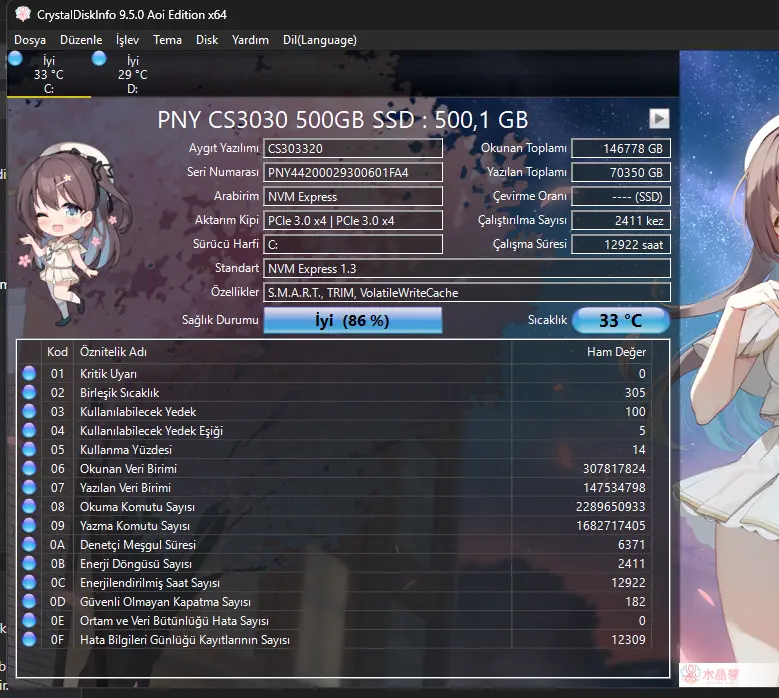
Task: Click the blue health orb above D: drive
Action: click(x=99, y=58)
